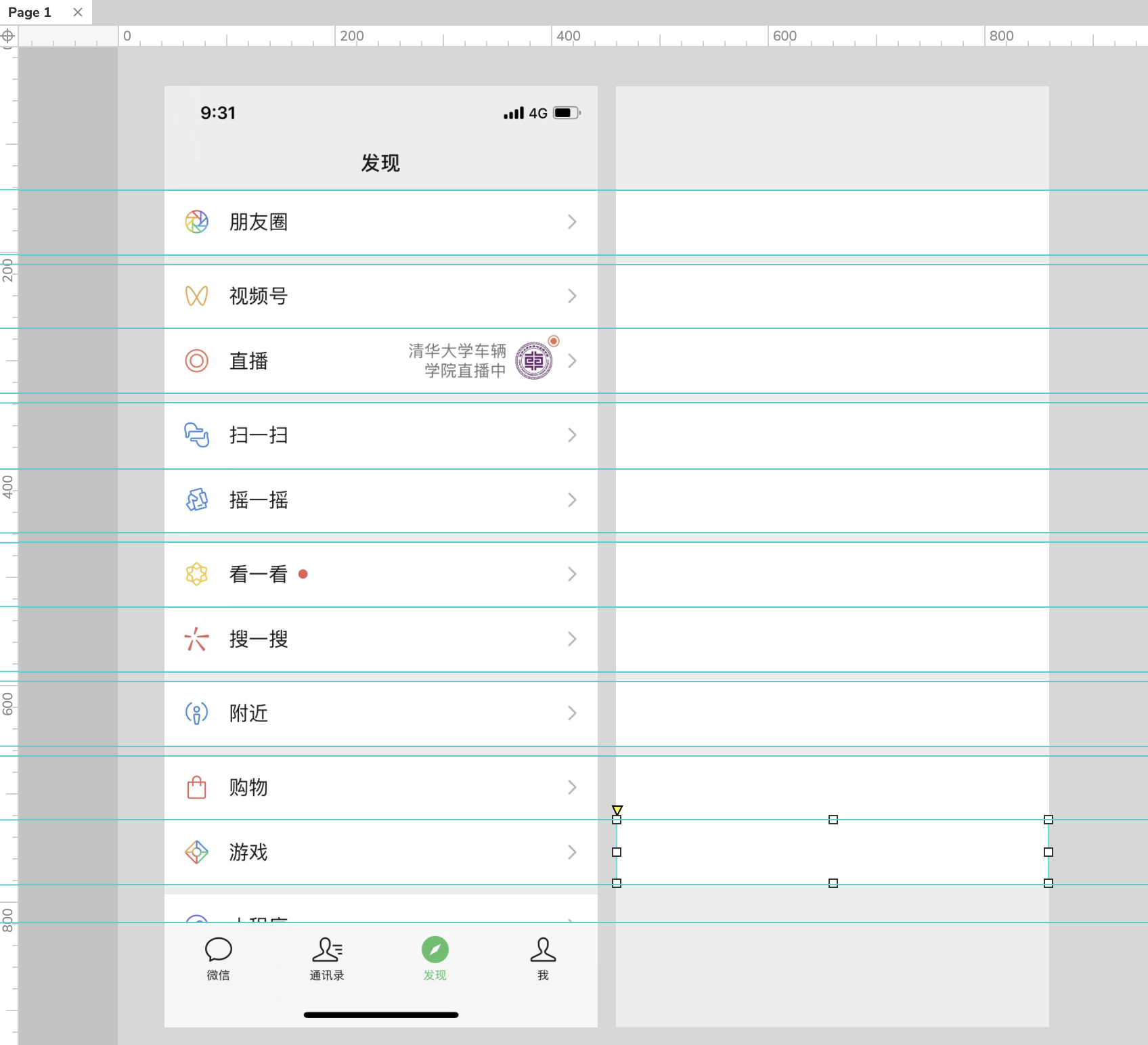1148x1045 pixels.
Task: Click the green 发现 compass icon
Action: pyautogui.click(x=435, y=950)
